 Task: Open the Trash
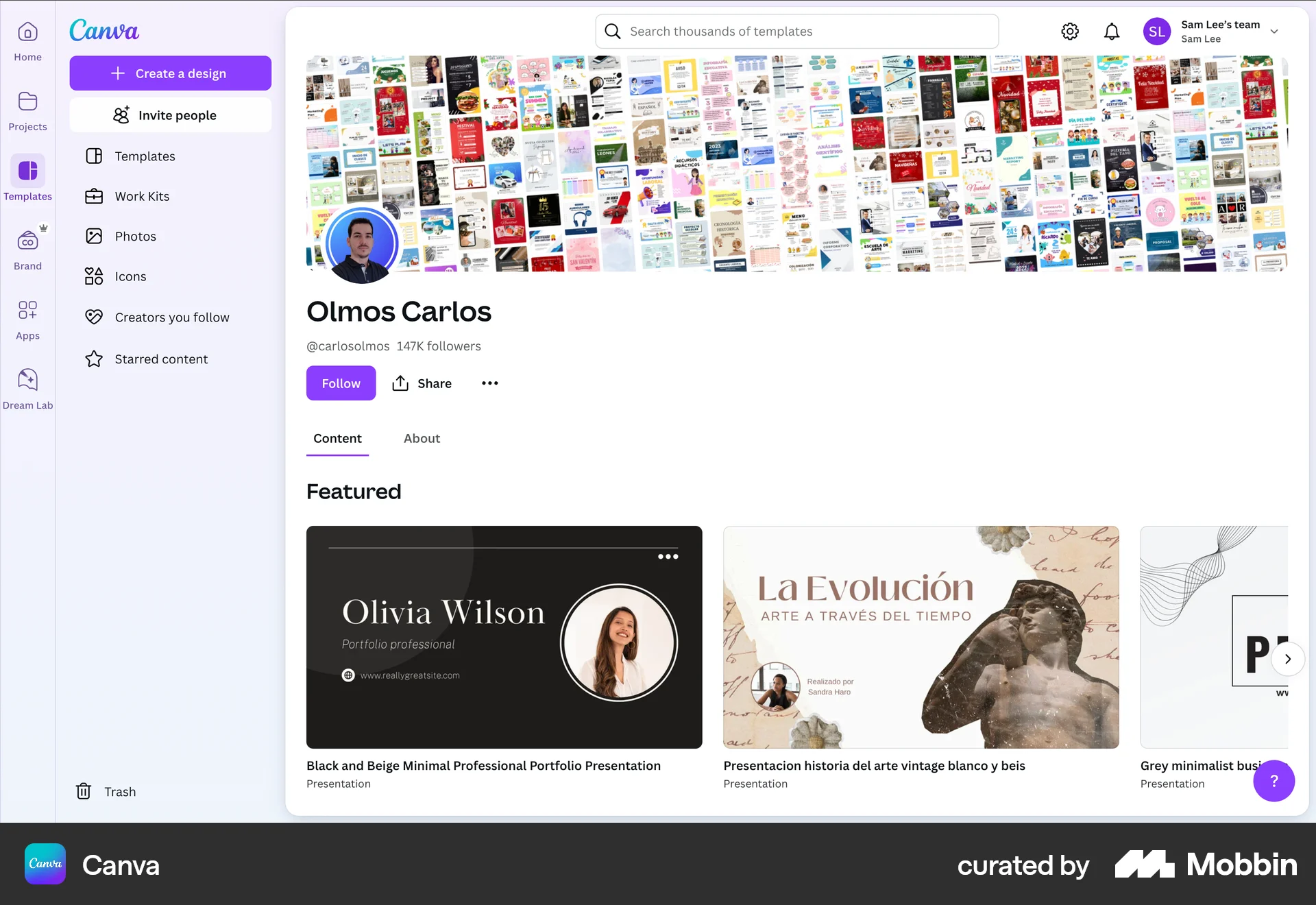pos(105,791)
